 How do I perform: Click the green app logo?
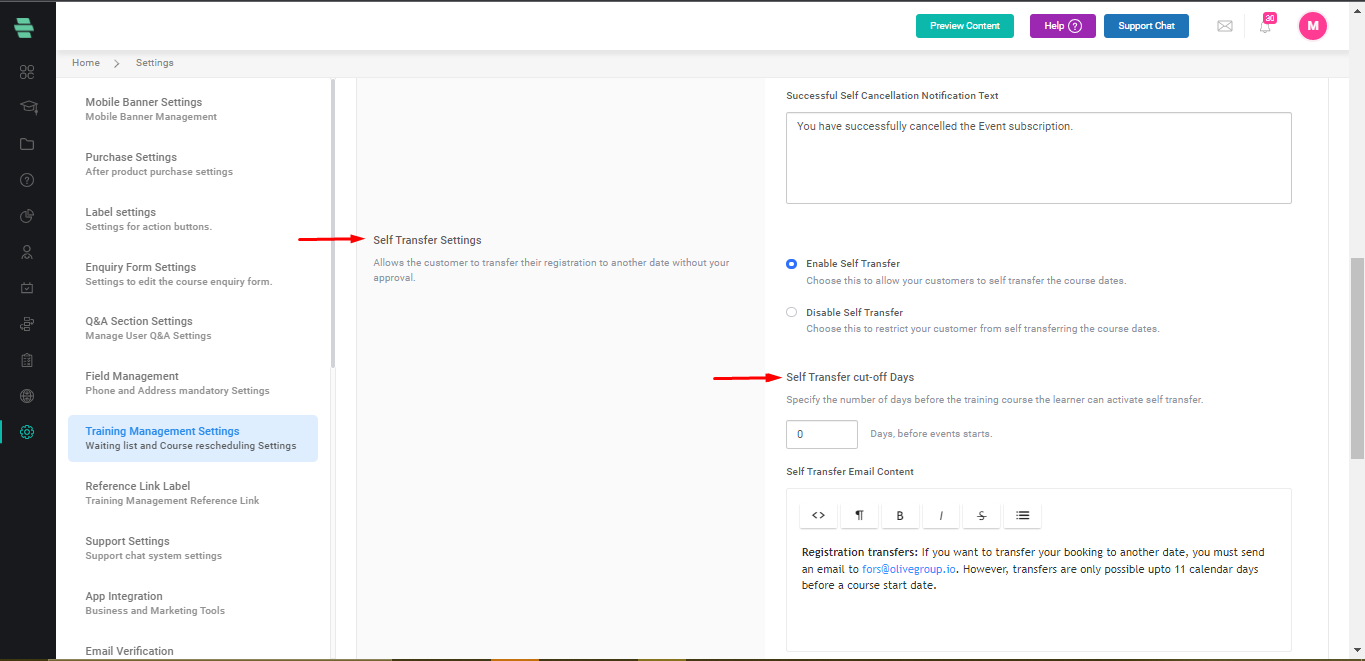tap(24, 26)
